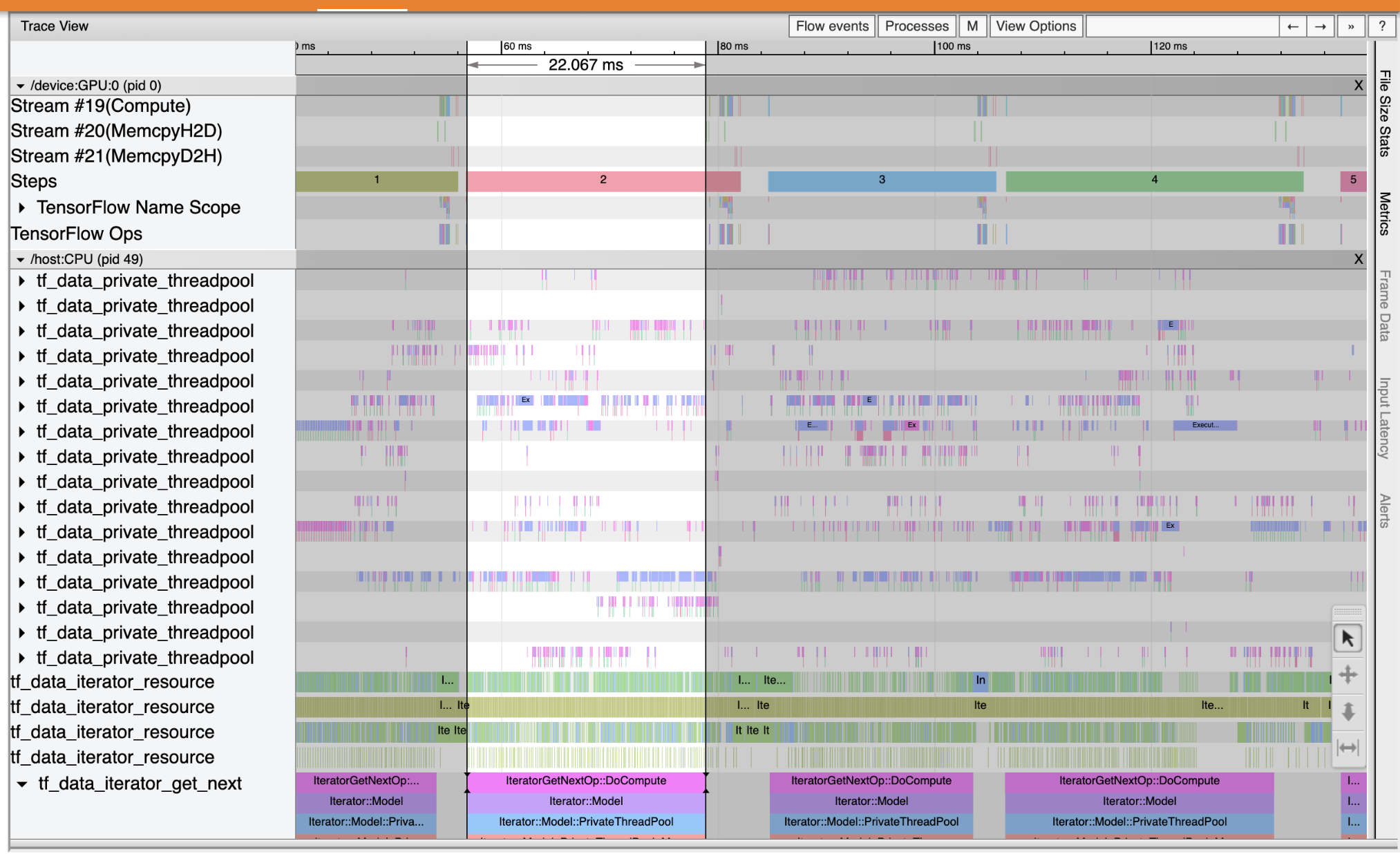Open the Processes selector
Viewport: 1400px width, 854px height.
(916, 26)
